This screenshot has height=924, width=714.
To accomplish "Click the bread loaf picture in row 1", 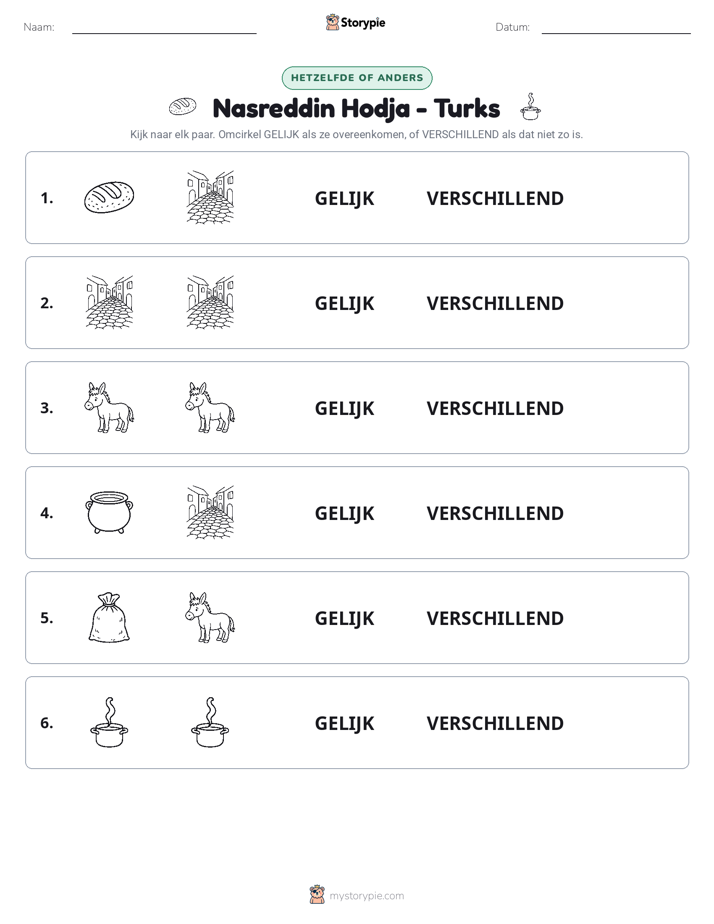I will point(109,197).
